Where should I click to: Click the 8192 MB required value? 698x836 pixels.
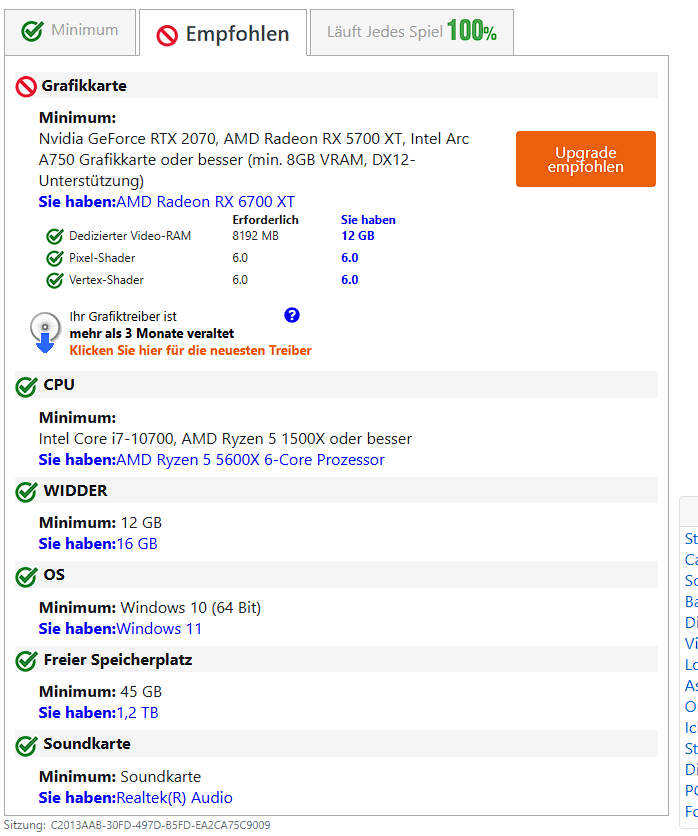click(255, 236)
